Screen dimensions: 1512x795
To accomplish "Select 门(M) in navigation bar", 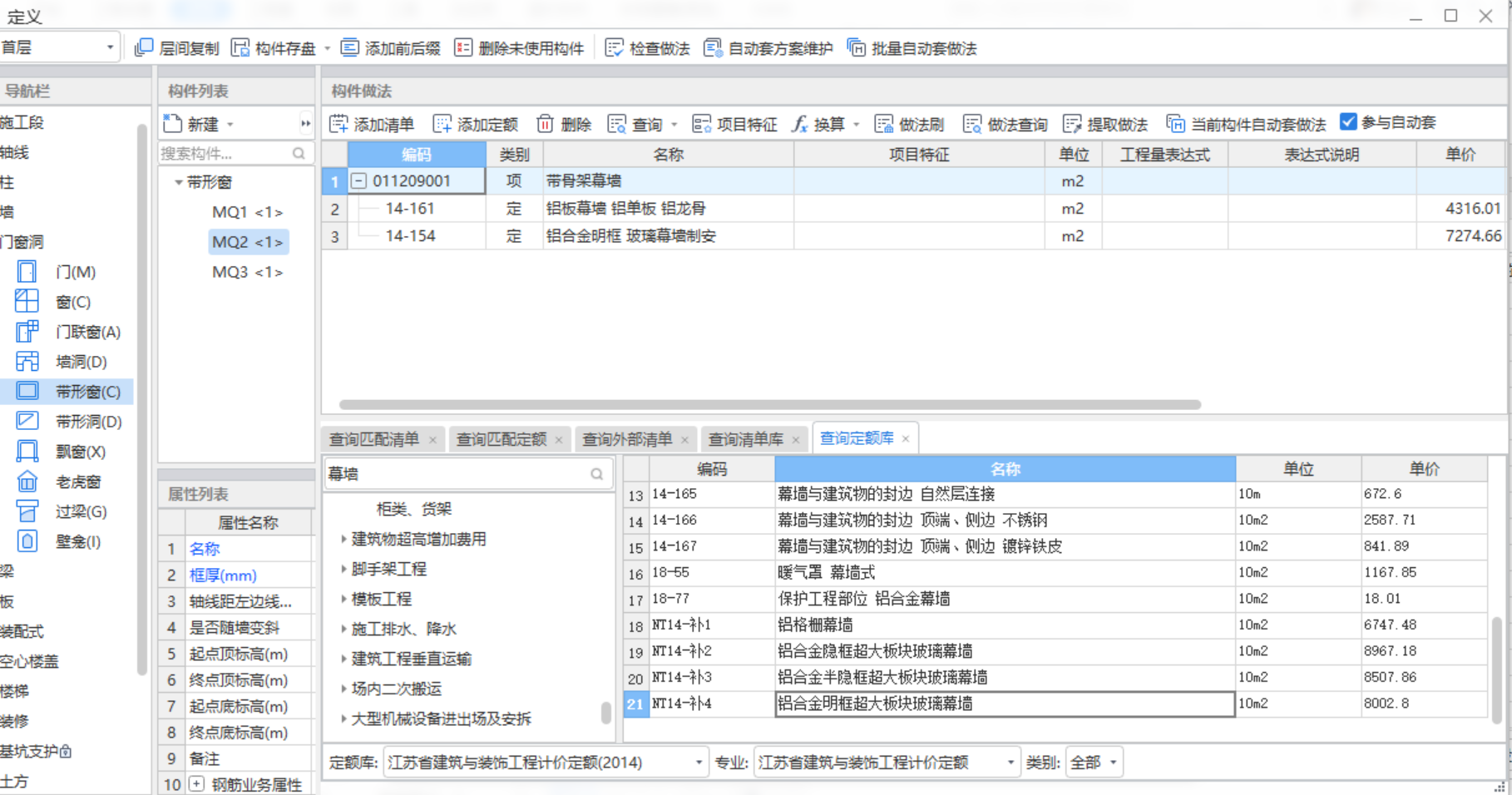I will click(67, 272).
